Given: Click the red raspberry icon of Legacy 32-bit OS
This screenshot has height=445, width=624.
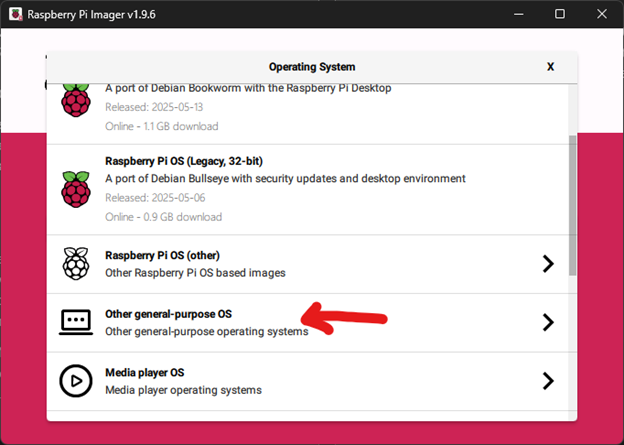Looking at the screenshot, I should pos(76,189).
